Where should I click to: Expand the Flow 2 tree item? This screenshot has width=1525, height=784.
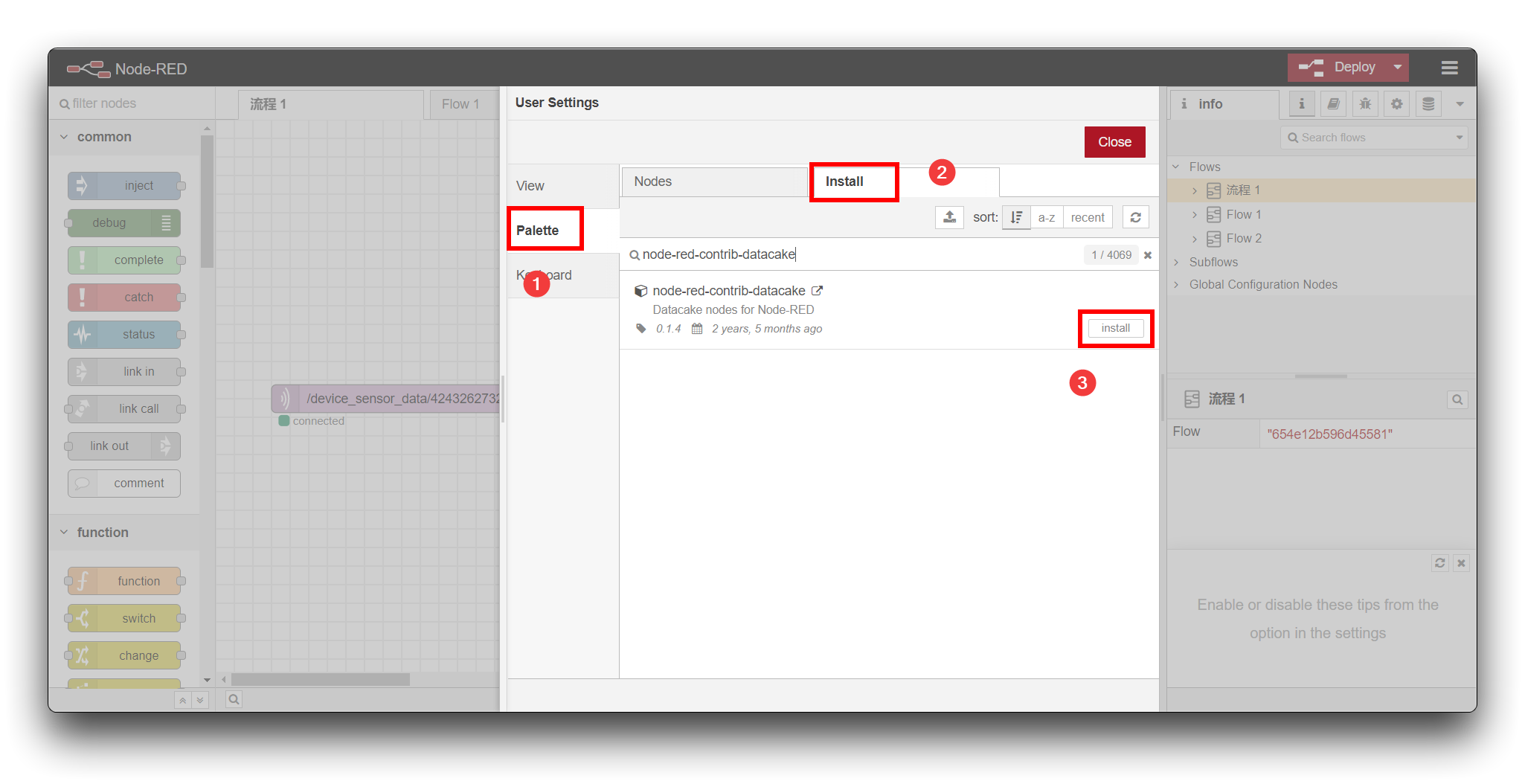[1195, 239]
